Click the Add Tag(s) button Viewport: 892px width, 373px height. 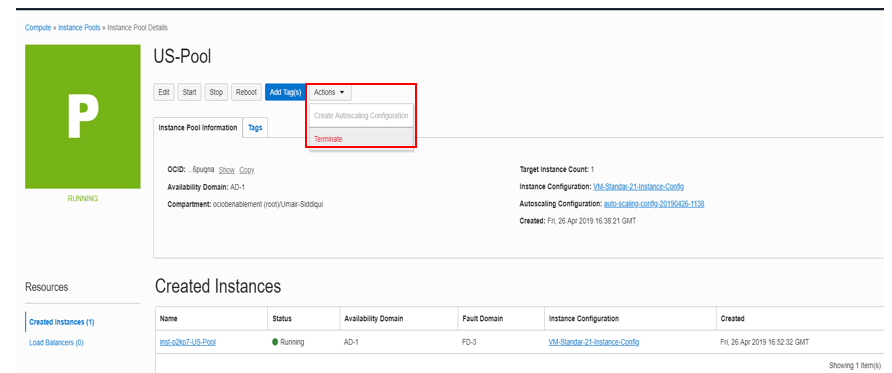click(286, 92)
